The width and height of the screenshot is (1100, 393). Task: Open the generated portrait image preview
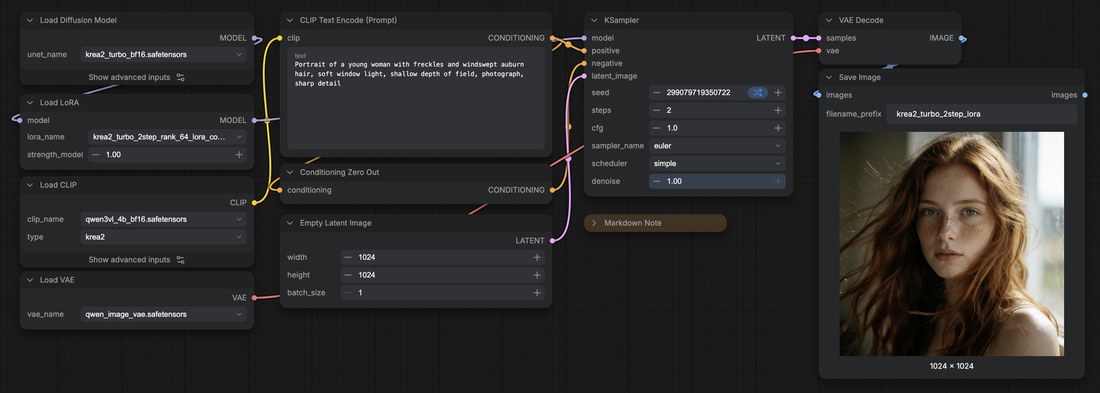tap(951, 244)
